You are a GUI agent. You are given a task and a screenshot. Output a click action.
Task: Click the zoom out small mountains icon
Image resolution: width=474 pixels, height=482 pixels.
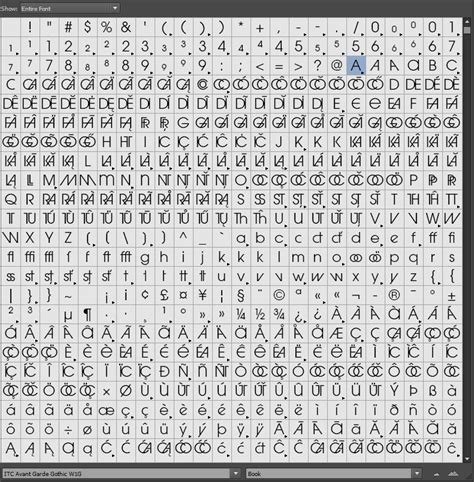[x=436, y=474]
